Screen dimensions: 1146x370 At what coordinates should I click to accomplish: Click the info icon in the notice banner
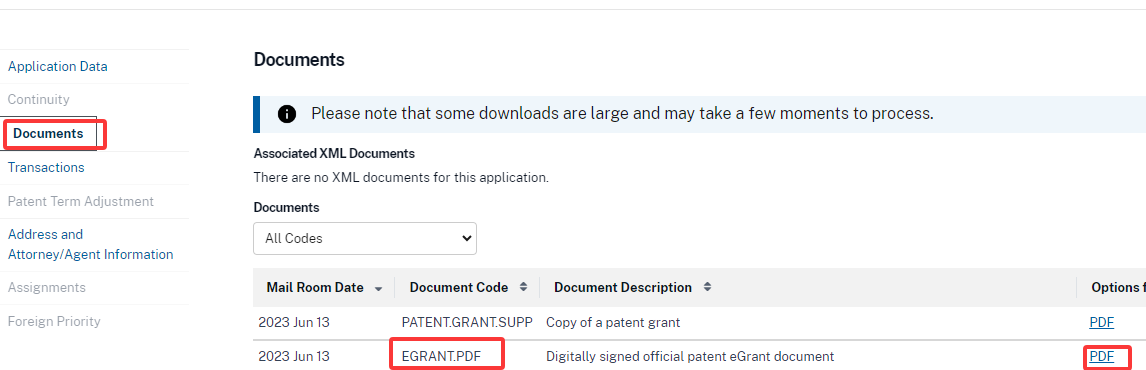(287, 114)
